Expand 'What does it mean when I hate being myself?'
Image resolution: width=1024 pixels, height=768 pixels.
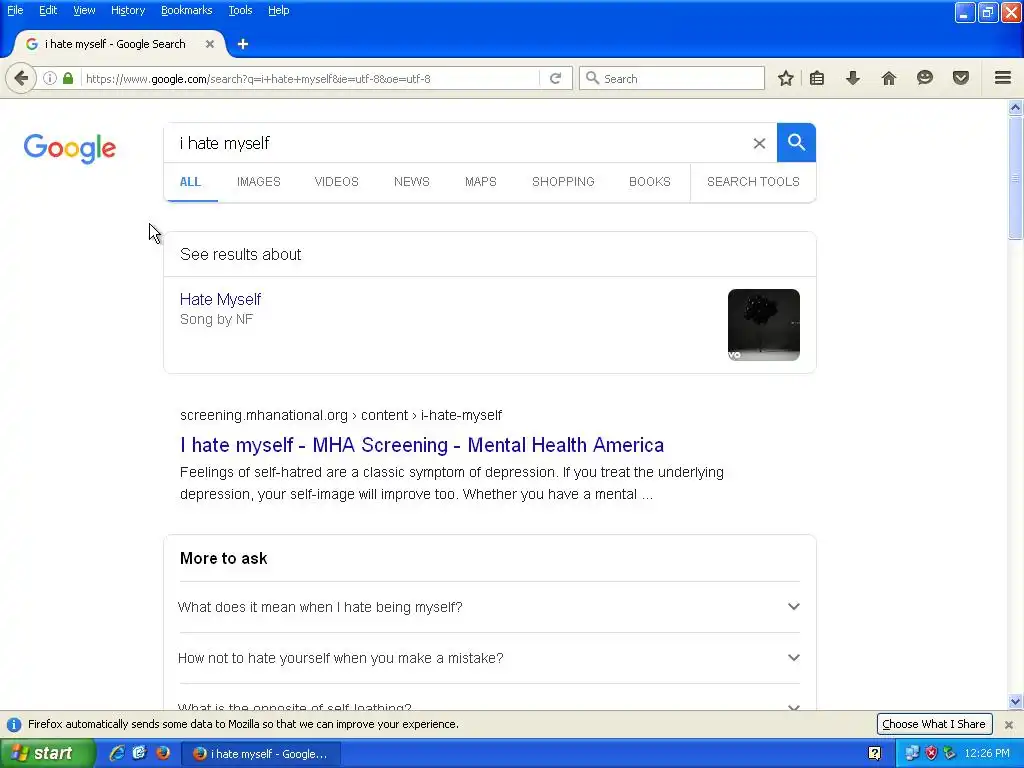pyautogui.click(x=489, y=607)
